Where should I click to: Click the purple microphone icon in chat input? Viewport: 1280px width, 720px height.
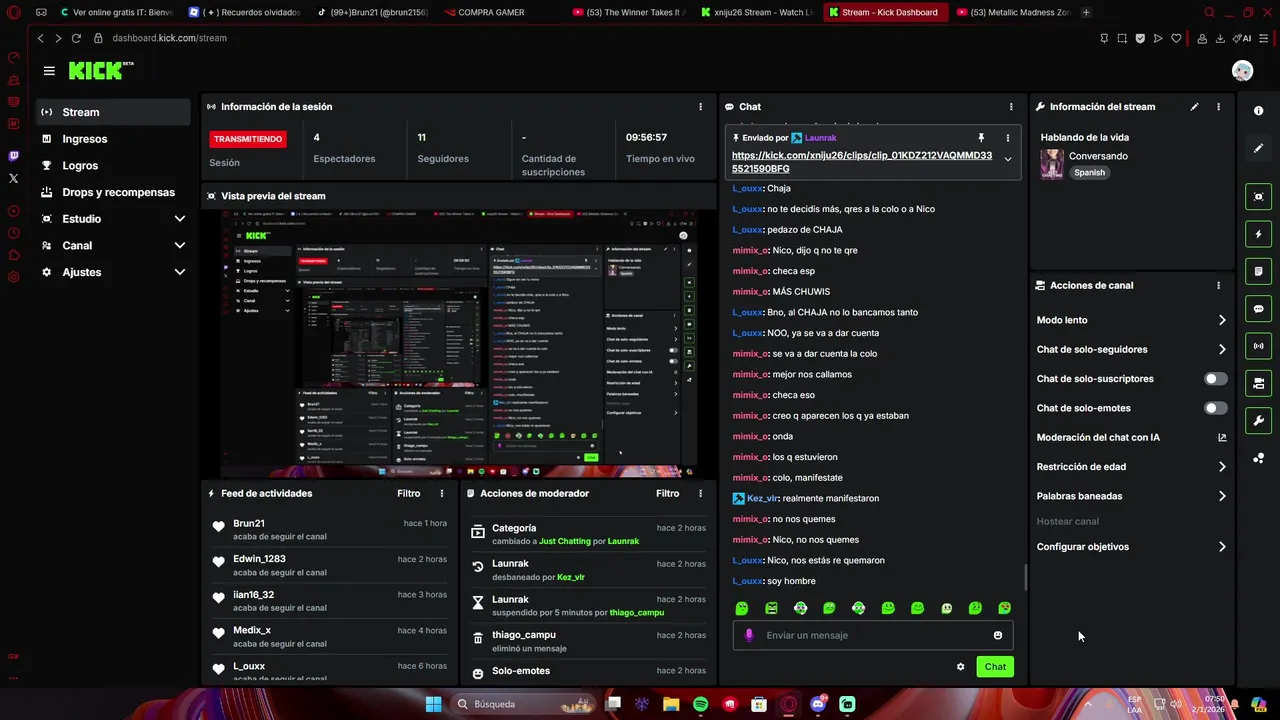(x=749, y=635)
